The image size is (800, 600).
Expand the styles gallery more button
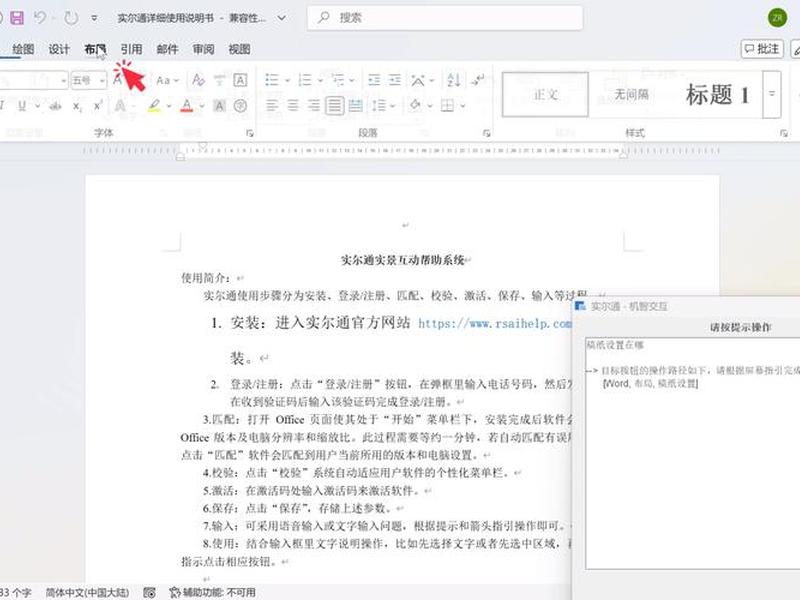coord(772,94)
